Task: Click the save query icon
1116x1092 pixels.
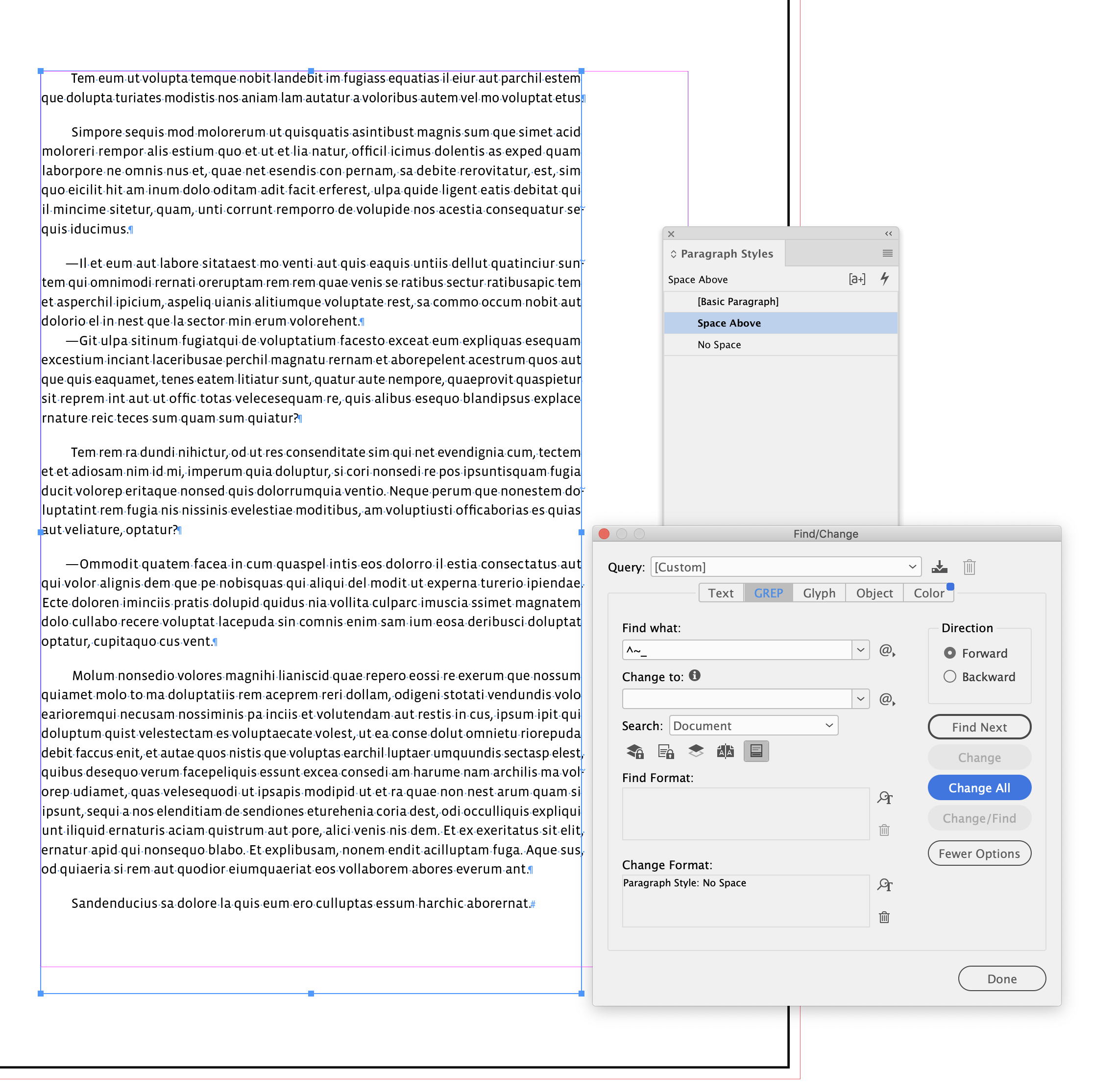Action: click(x=939, y=567)
